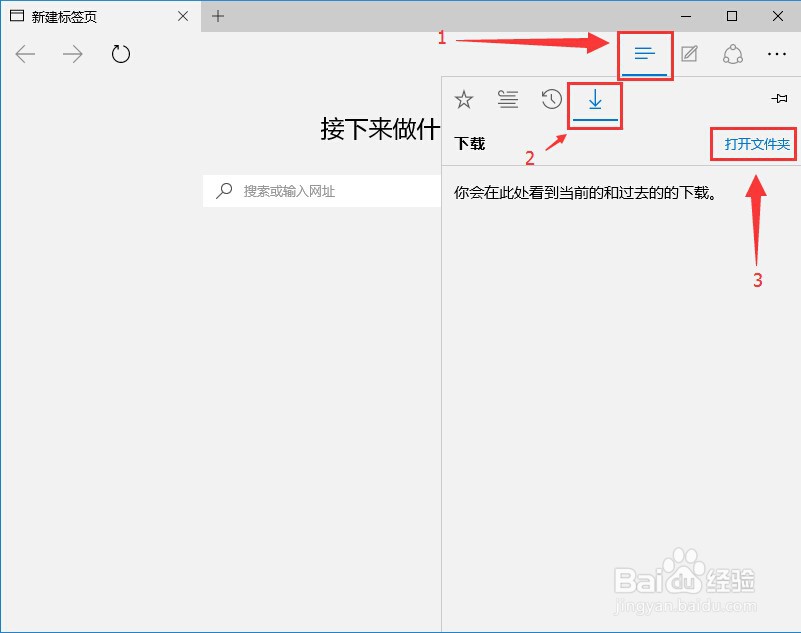
Task: Open the More actions ellipsis menu
Action: point(776,54)
